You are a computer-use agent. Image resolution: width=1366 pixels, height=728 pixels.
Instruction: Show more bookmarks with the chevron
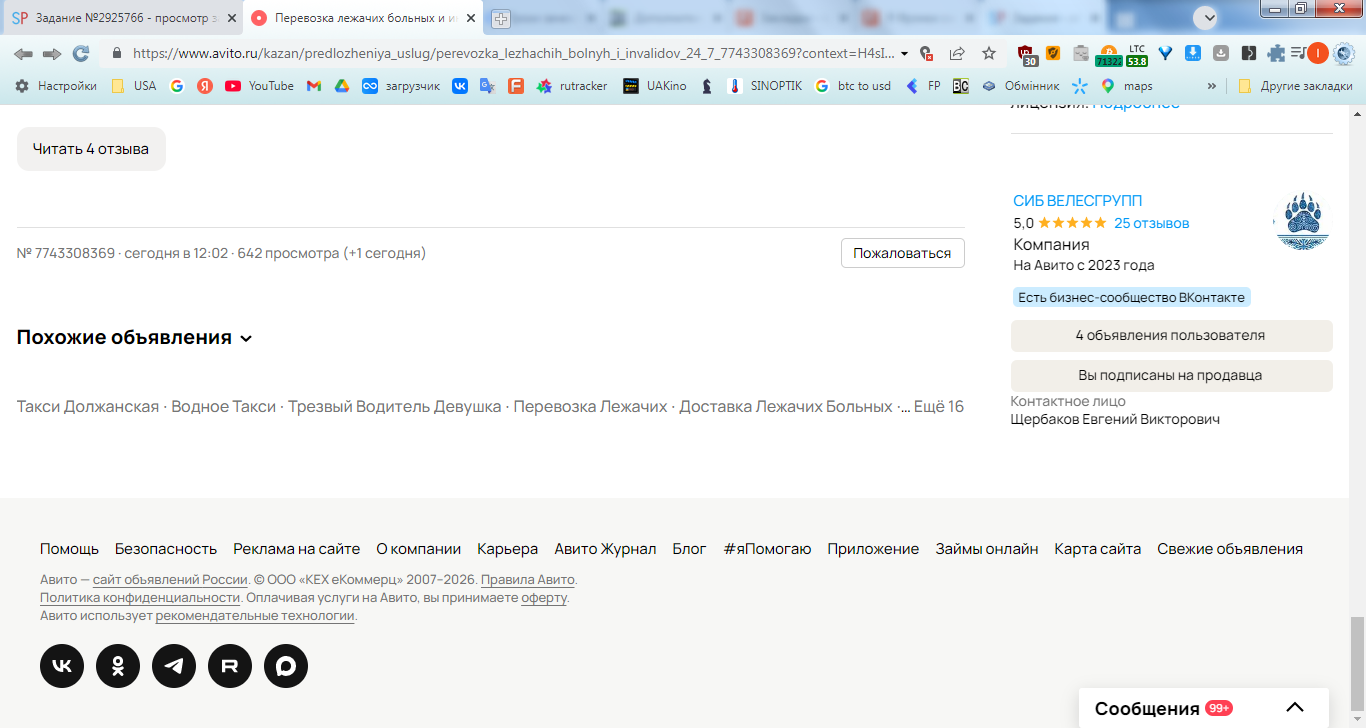(1212, 86)
